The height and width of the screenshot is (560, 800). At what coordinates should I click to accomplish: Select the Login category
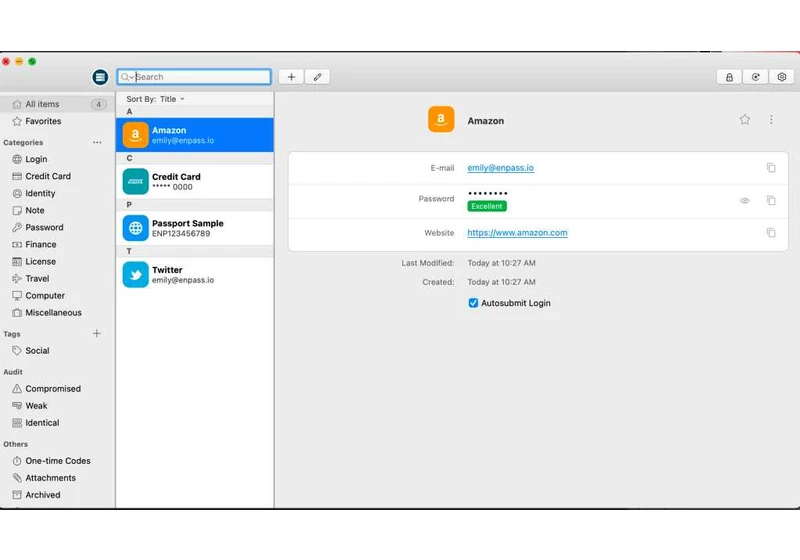[x=57, y=159]
